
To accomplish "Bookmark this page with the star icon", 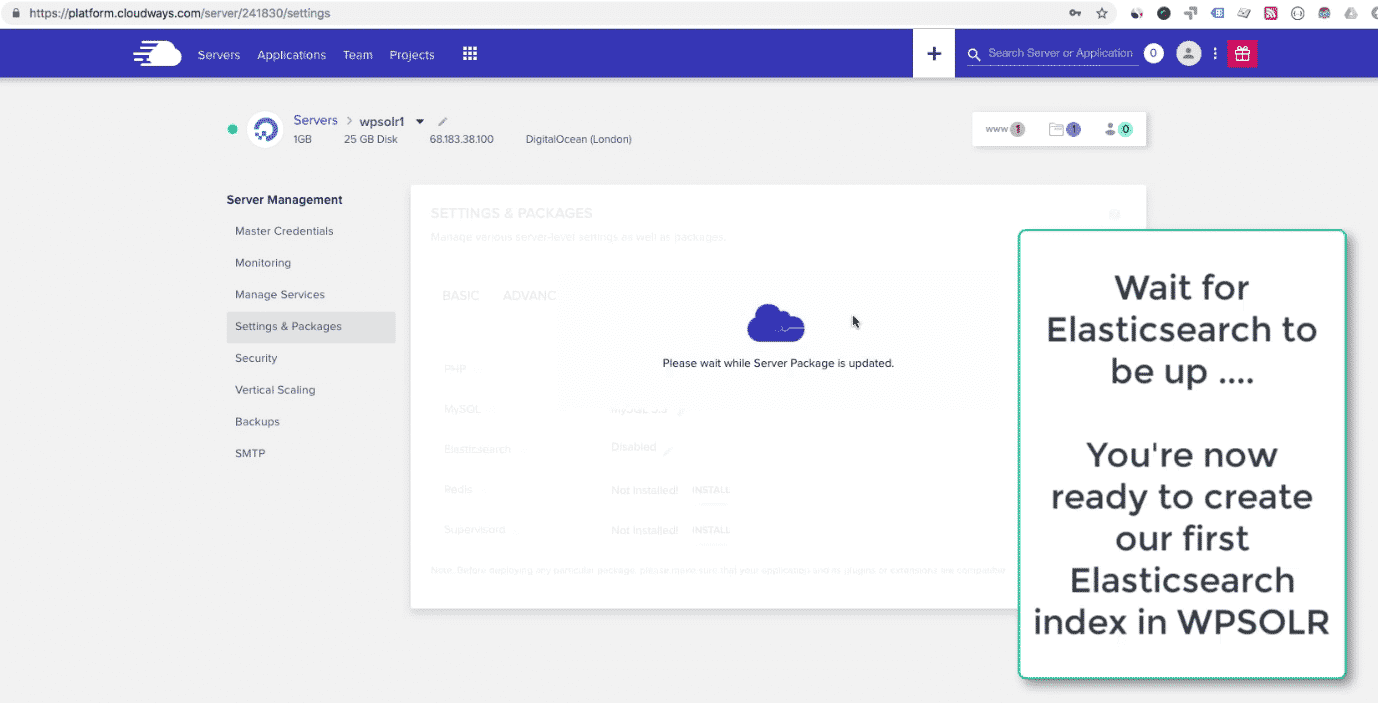I will (x=1102, y=14).
